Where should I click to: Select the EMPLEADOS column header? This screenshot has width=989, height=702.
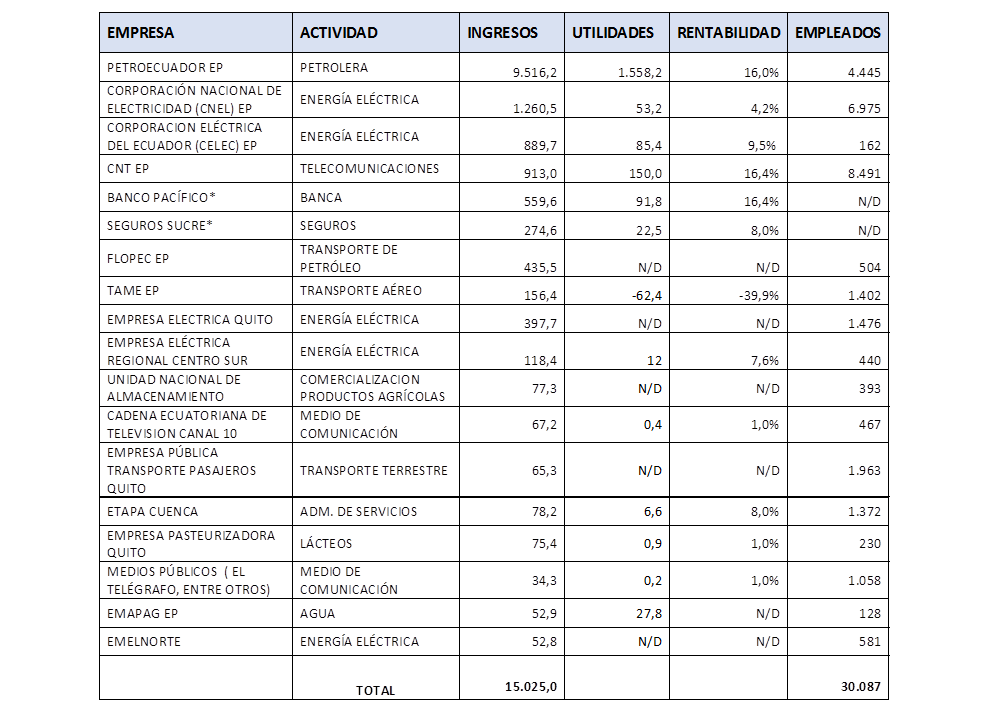[838, 33]
